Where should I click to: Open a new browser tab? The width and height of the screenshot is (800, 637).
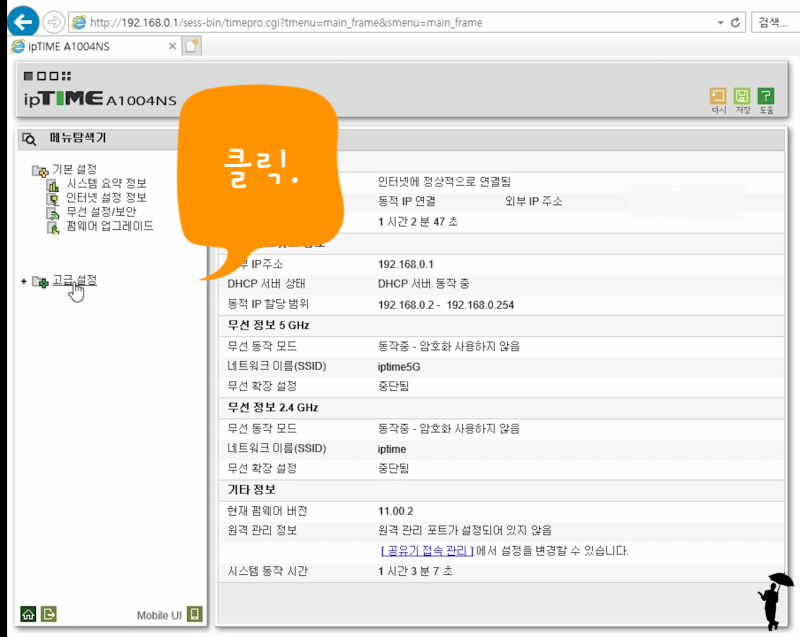(192, 46)
